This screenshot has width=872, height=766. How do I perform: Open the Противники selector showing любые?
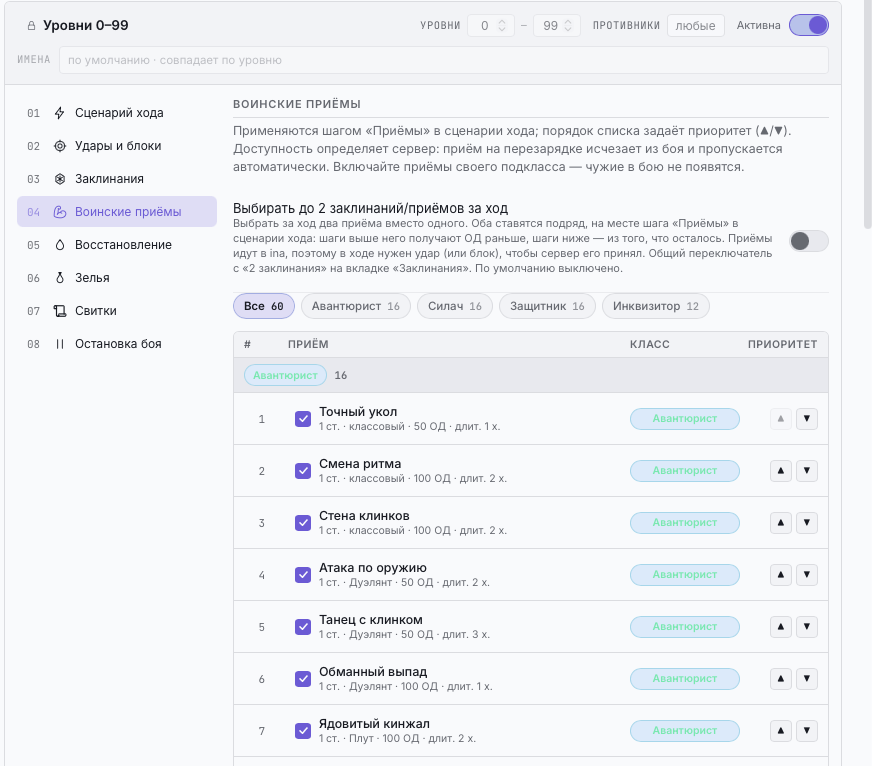coord(696,26)
